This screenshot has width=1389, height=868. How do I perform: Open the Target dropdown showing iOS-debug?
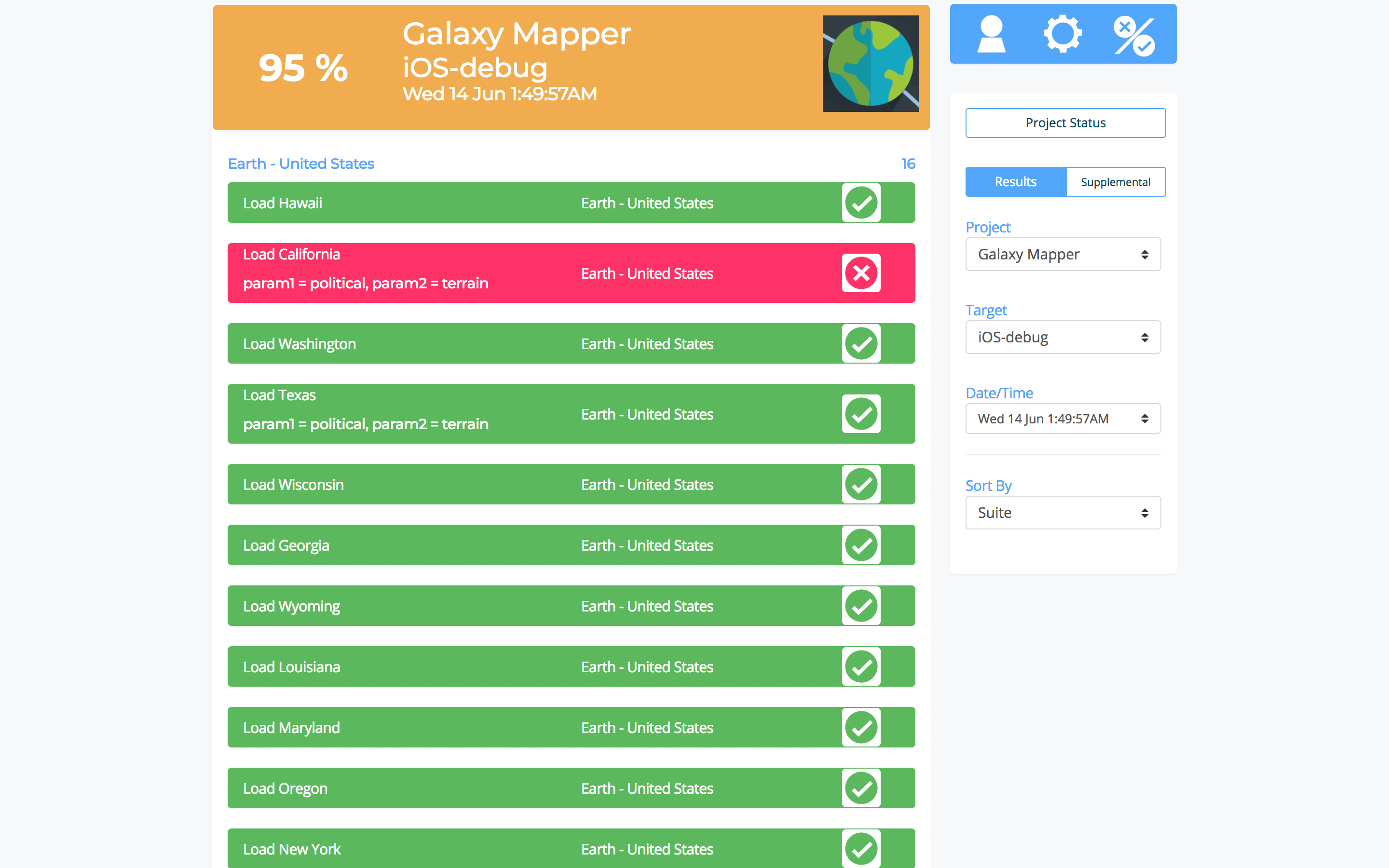pyautogui.click(x=1063, y=337)
